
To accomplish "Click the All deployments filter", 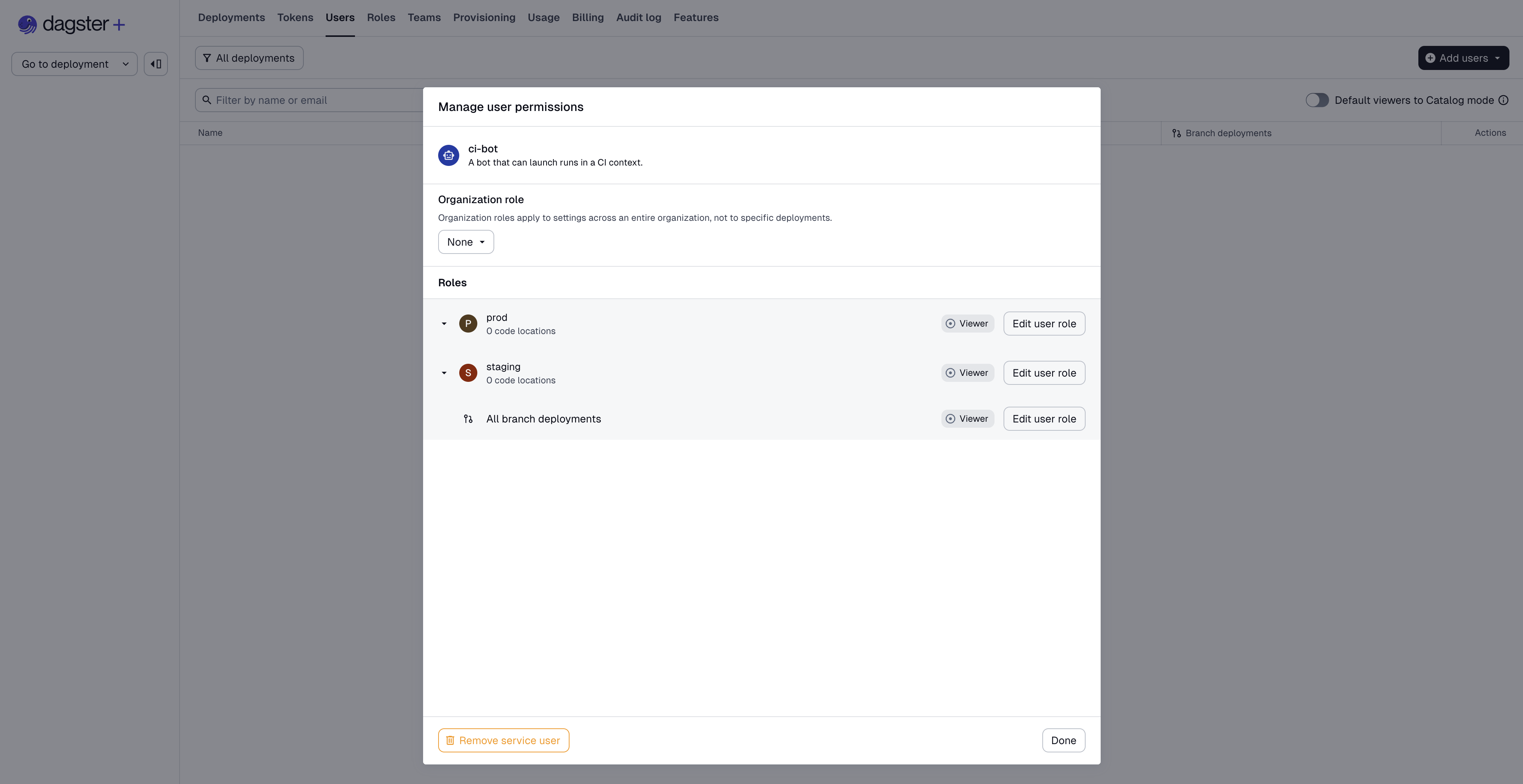I will point(248,57).
